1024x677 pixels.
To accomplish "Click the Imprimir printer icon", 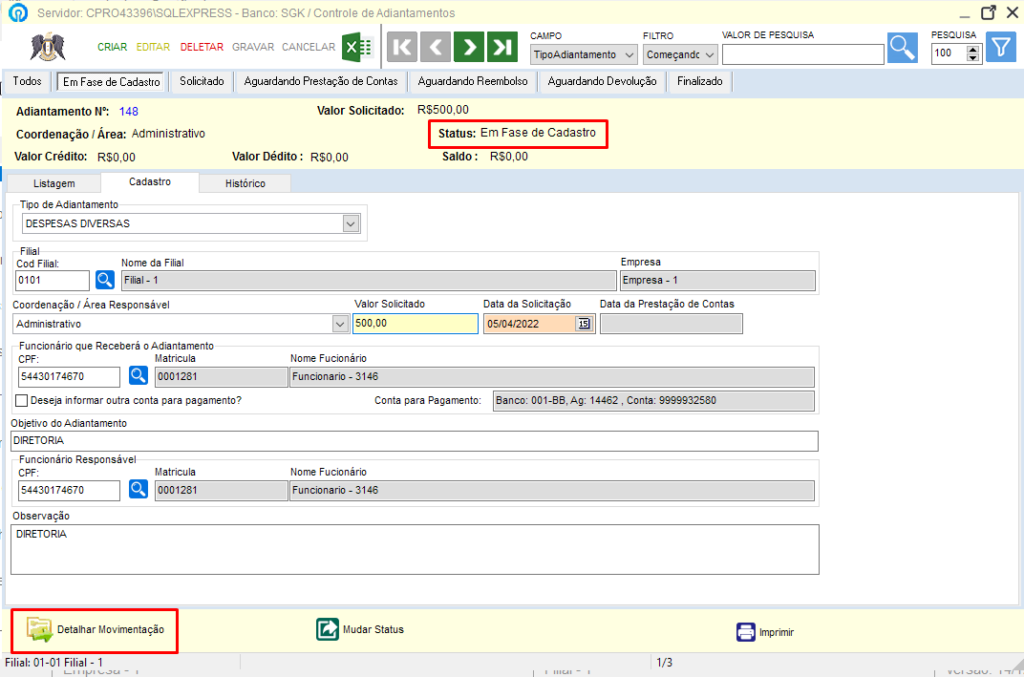I will click(745, 632).
